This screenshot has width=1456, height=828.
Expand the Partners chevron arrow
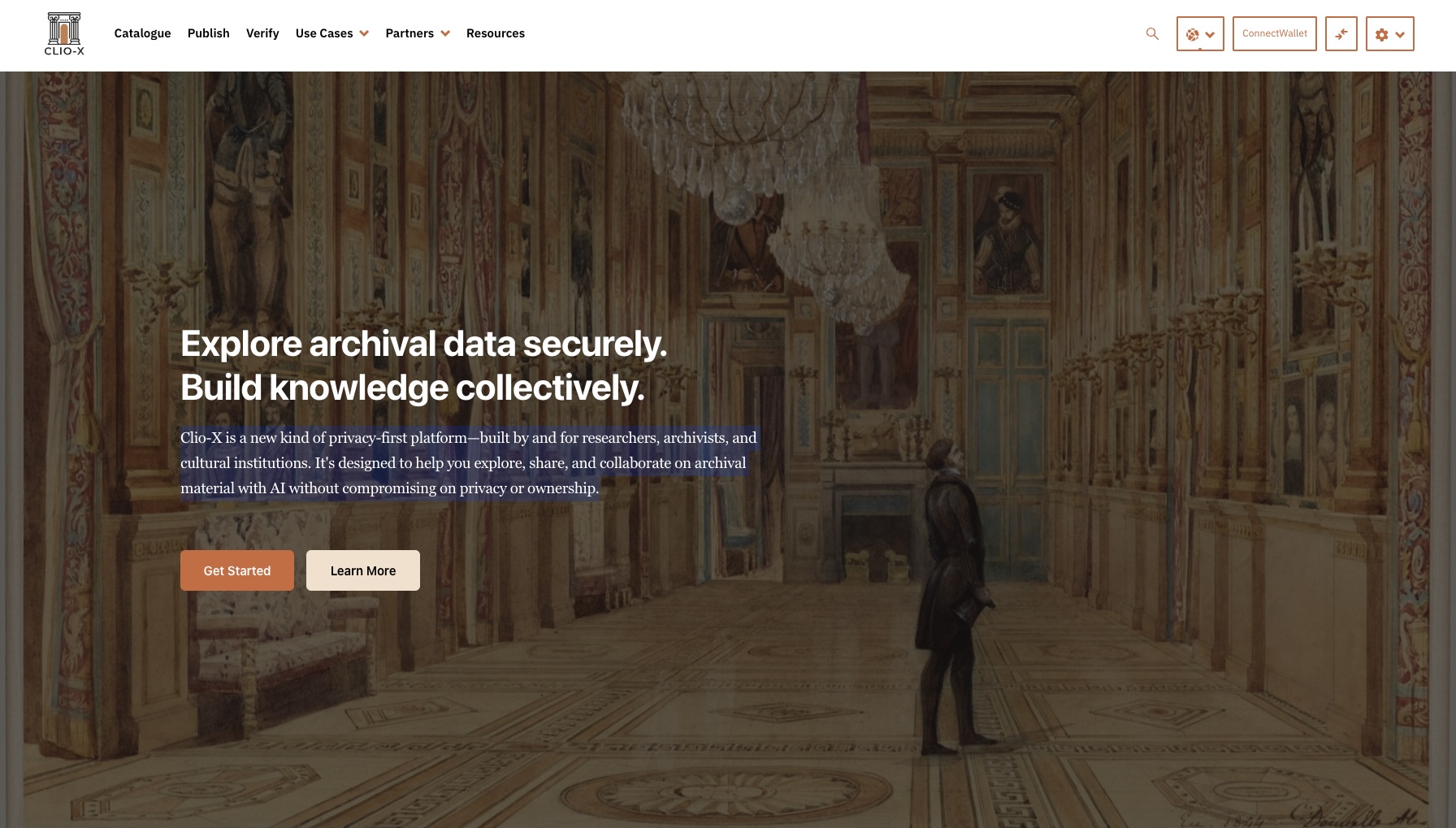tap(445, 34)
